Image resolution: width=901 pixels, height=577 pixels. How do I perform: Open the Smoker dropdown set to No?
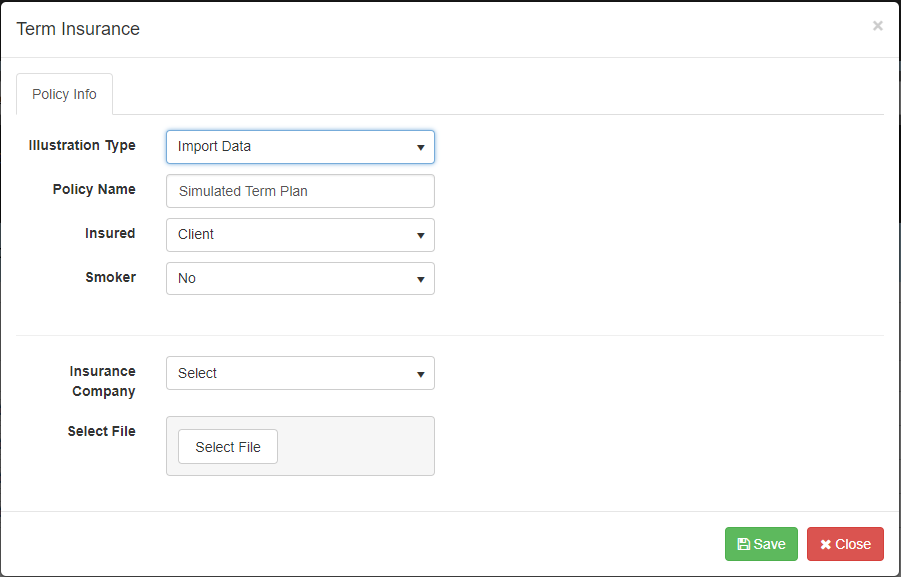pos(300,278)
